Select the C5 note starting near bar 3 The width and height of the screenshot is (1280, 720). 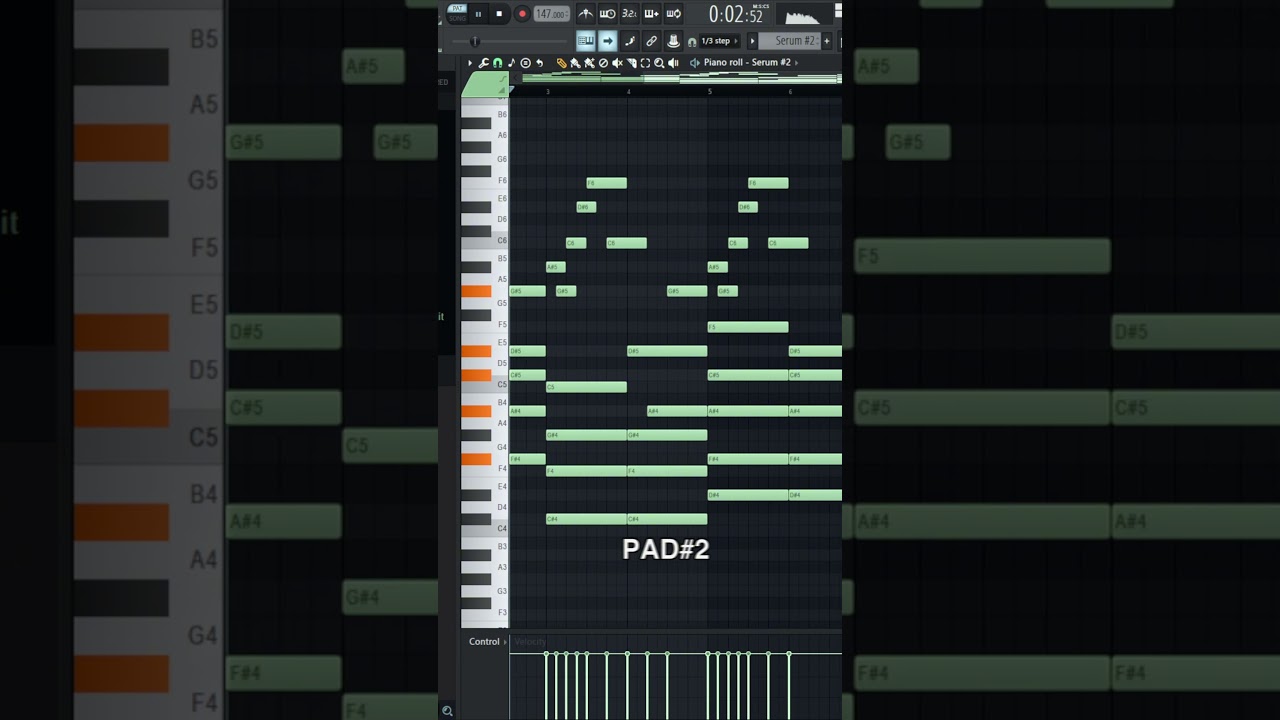coord(586,387)
